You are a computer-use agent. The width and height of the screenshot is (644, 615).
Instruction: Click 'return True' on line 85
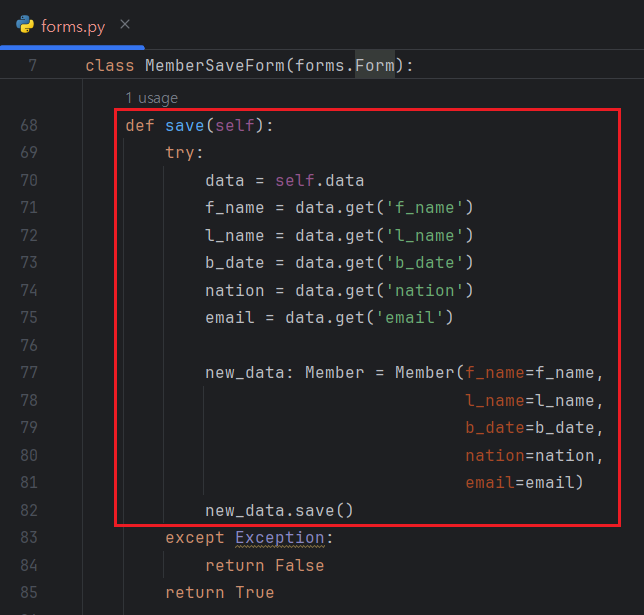click(x=219, y=592)
